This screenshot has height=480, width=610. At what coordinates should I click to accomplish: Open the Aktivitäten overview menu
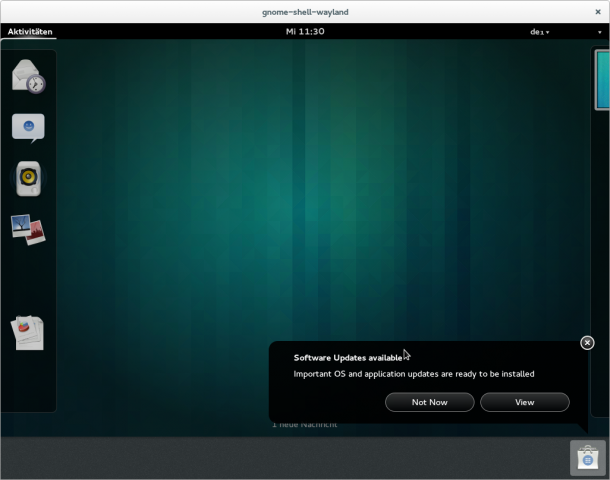(x=30, y=32)
